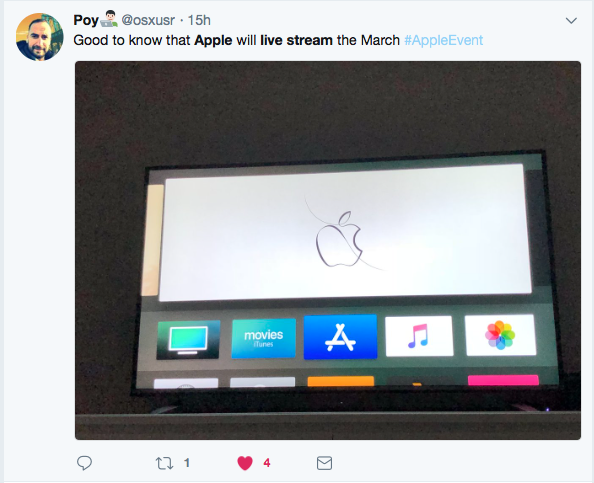Click the Poy profile avatar photo
Image resolution: width=594 pixels, height=483 pixels.
(40, 37)
